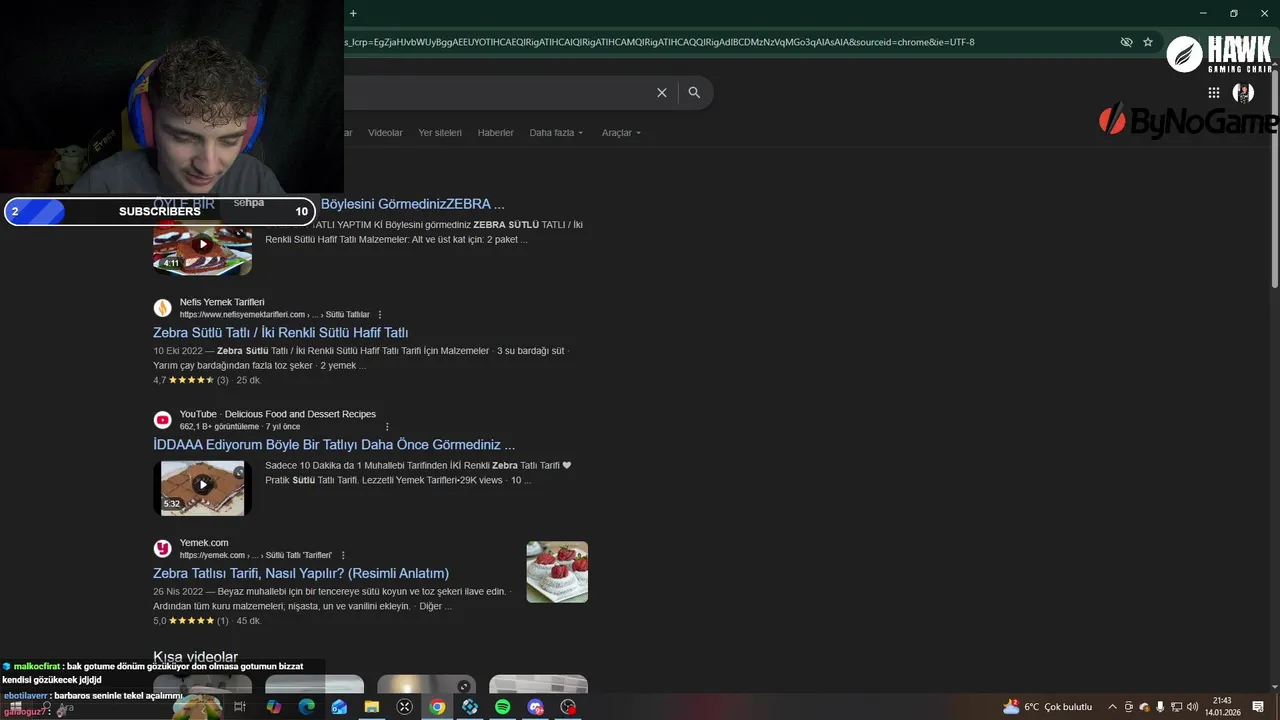
Task: Open the weather widget showing 6°C Çok bulutlu
Action: click(1047, 707)
